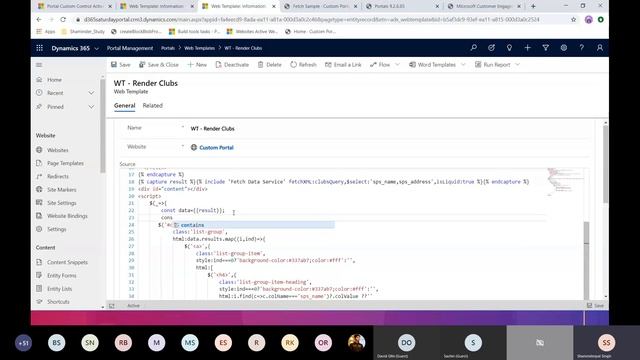Bookmark this page with star icon
This screenshot has width=640, height=360.
[x=573, y=20]
